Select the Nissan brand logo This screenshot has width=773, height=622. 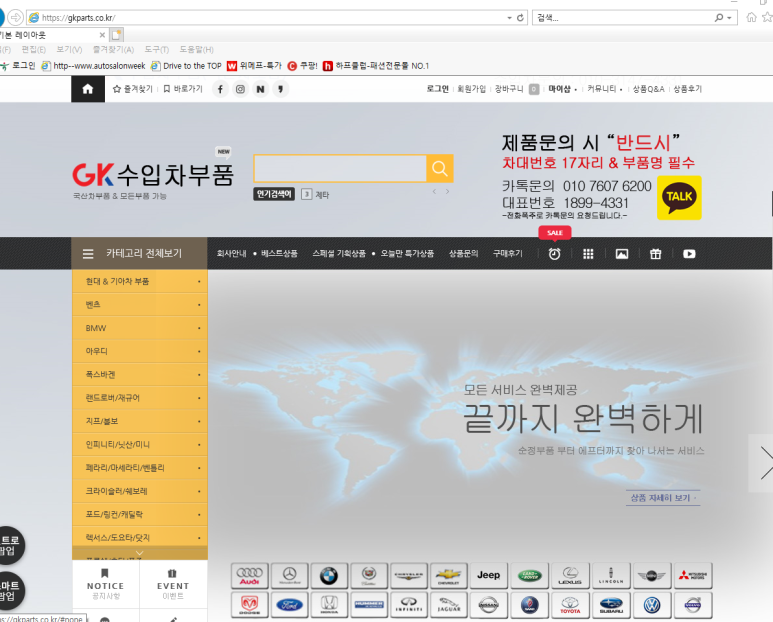click(489, 605)
